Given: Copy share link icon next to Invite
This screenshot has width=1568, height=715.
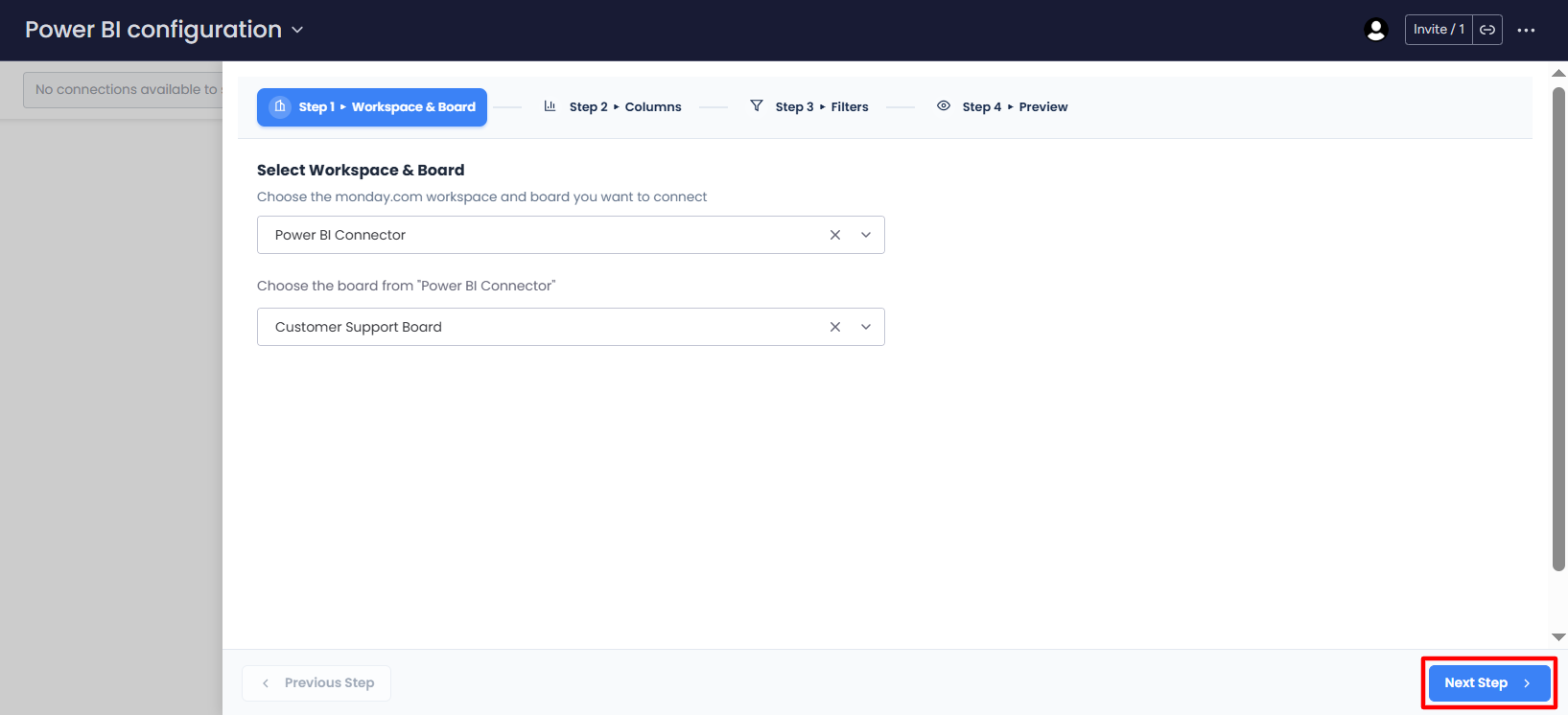Looking at the screenshot, I should [1487, 30].
